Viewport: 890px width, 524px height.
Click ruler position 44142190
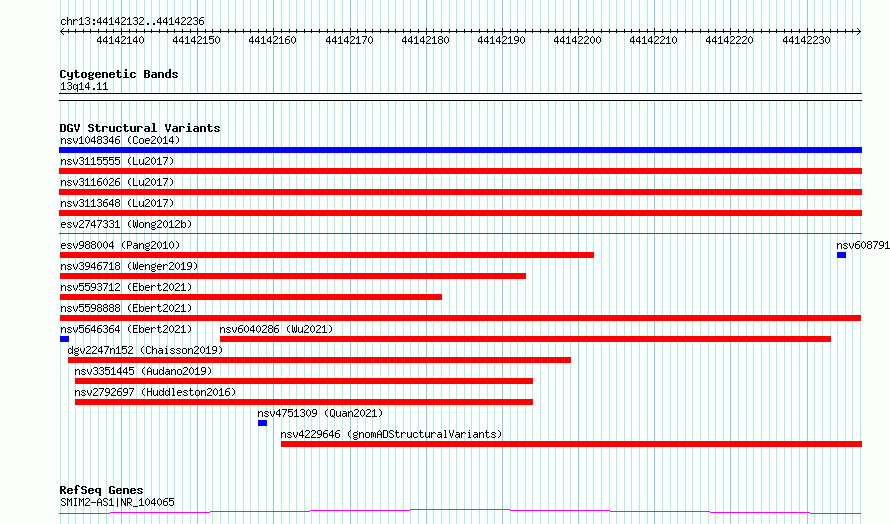(x=501, y=40)
